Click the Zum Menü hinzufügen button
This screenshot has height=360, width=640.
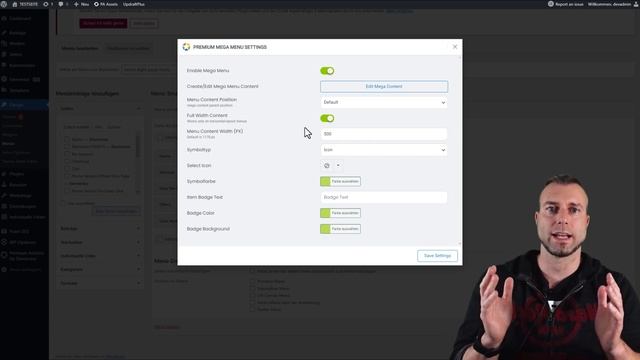point(116,211)
